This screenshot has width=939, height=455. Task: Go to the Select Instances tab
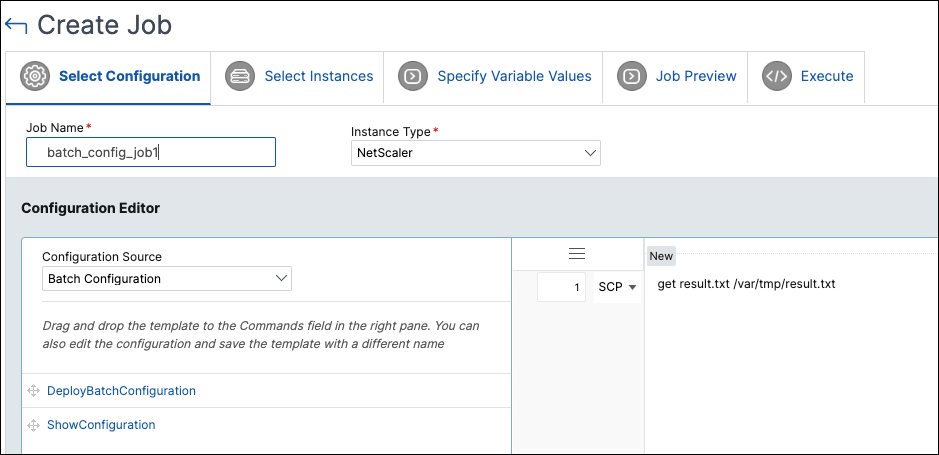coord(298,77)
